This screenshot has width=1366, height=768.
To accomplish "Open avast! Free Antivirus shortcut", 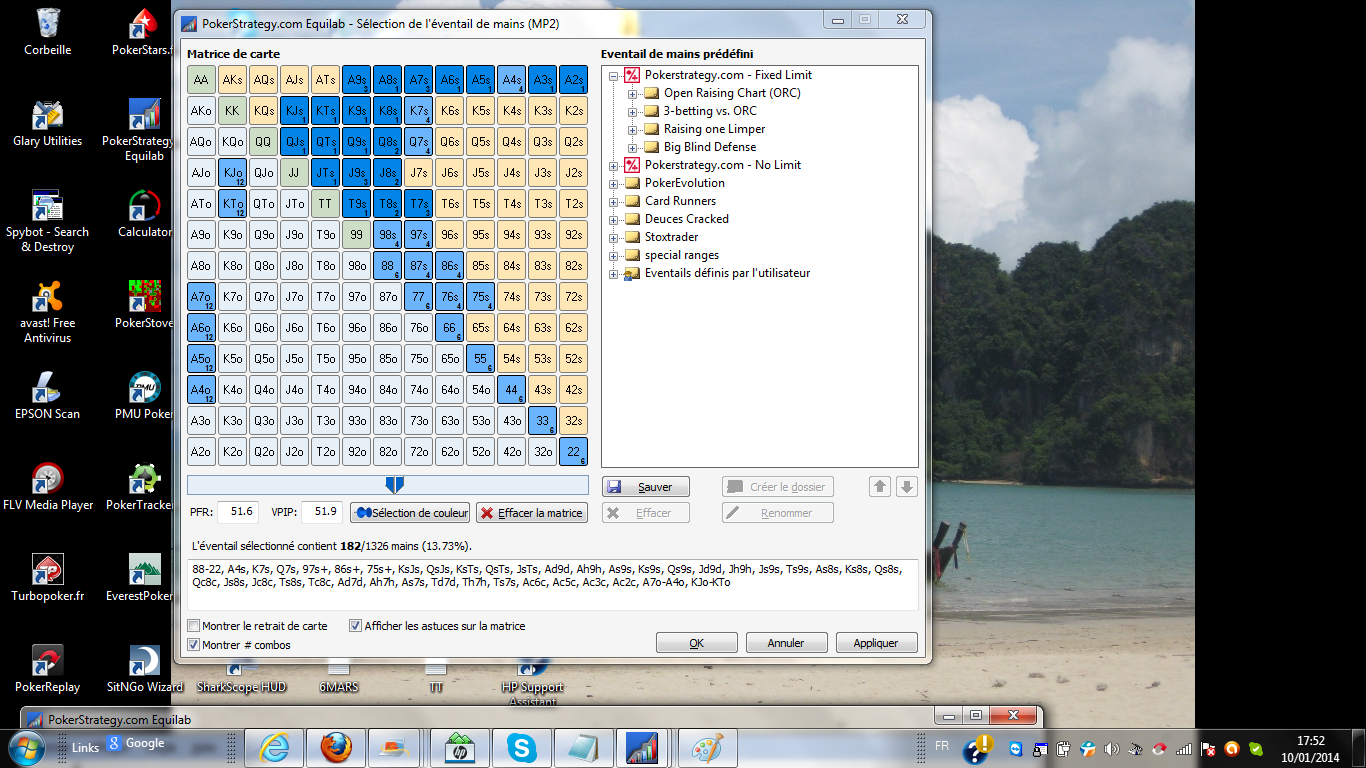I will [47, 310].
